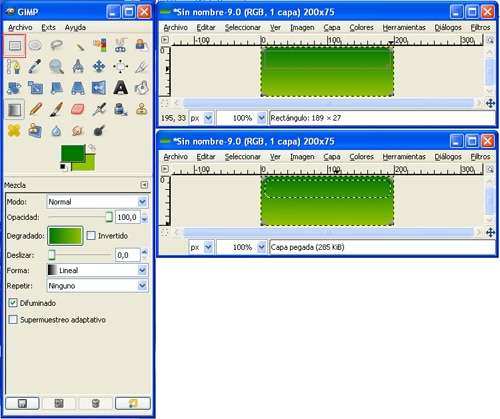500x419 pixels.
Task: Open the px unit dropdown in top image window
Action: tap(201, 118)
